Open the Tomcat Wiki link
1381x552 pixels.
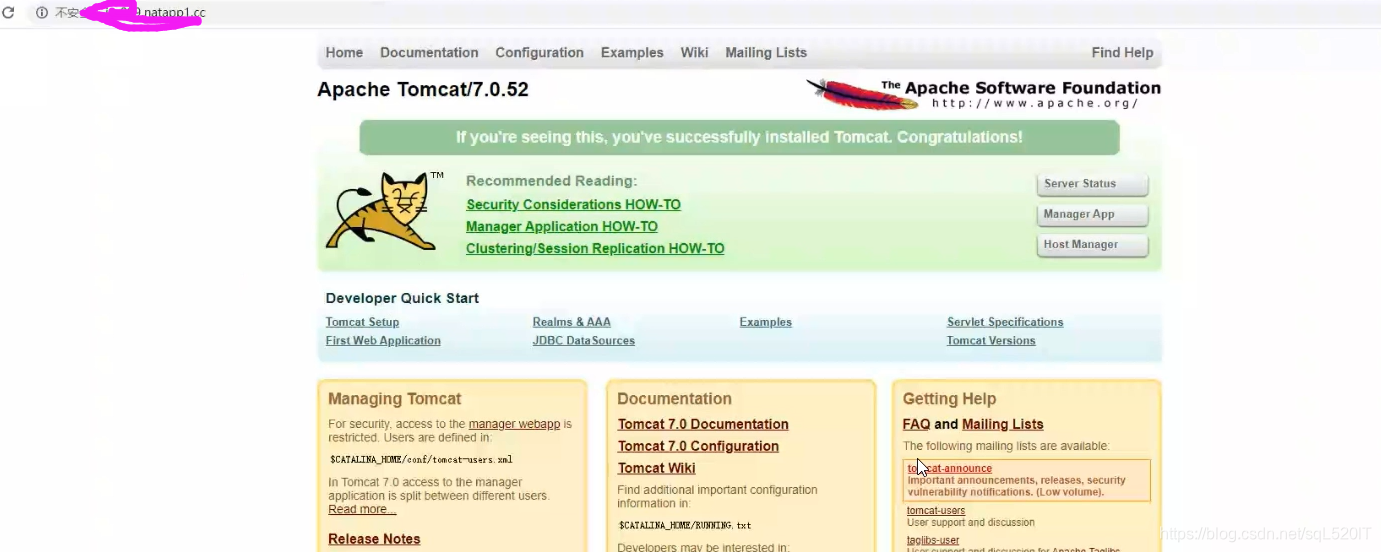(656, 469)
